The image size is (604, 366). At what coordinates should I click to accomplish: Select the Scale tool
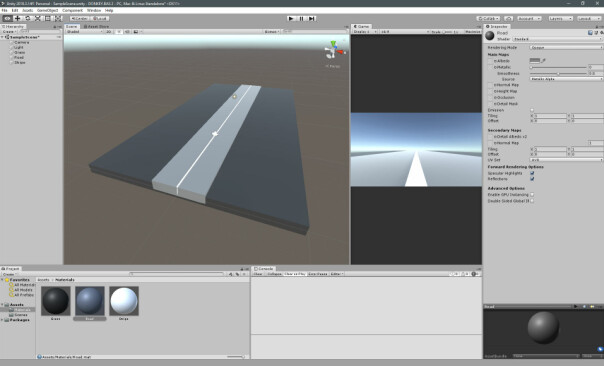pos(37,18)
